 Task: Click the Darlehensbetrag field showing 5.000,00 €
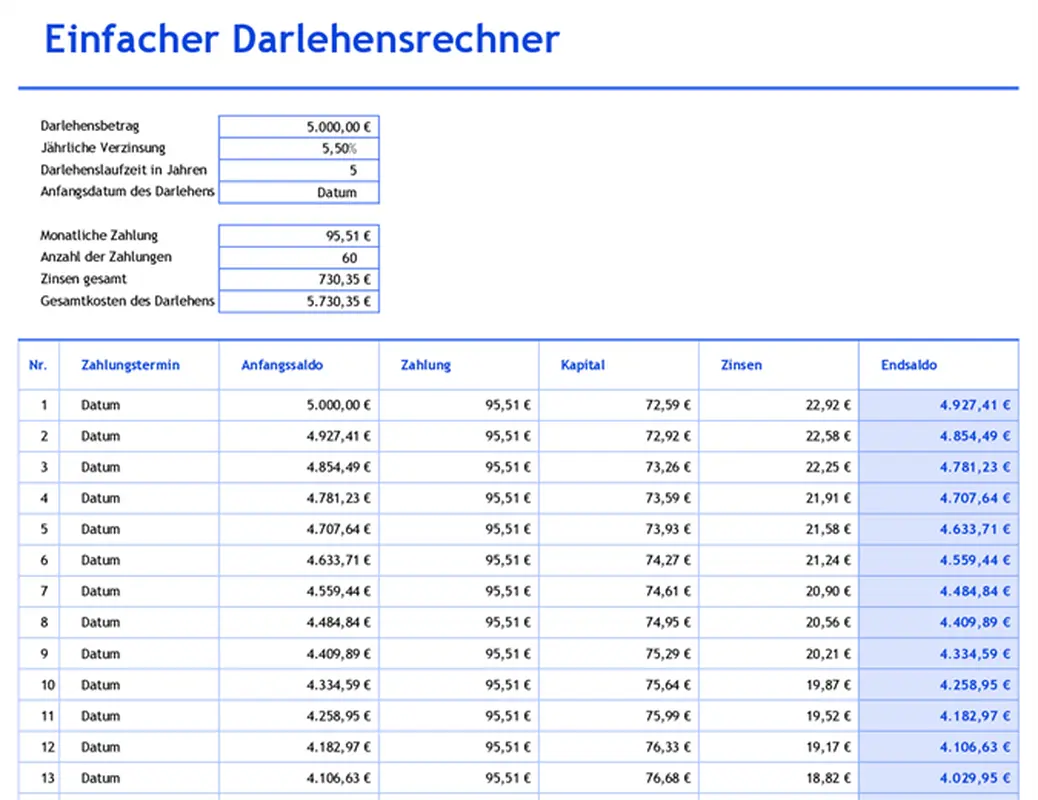(x=299, y=126)
